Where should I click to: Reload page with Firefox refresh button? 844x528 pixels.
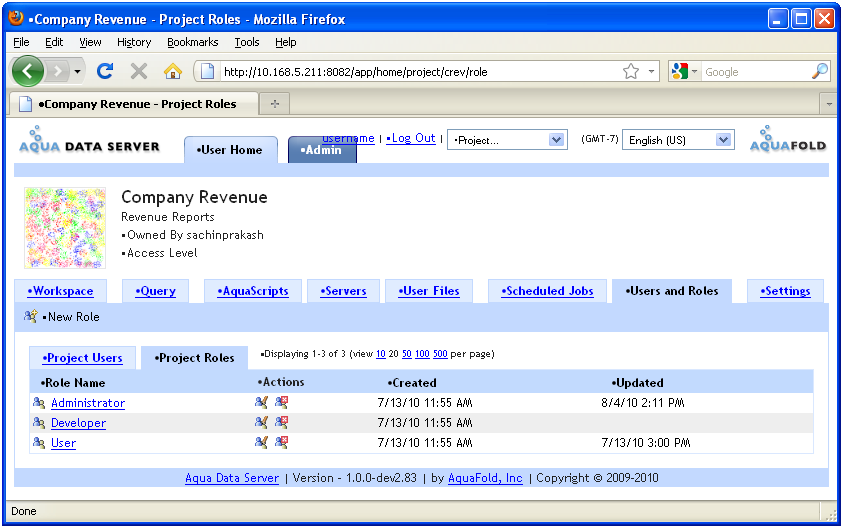105,71
